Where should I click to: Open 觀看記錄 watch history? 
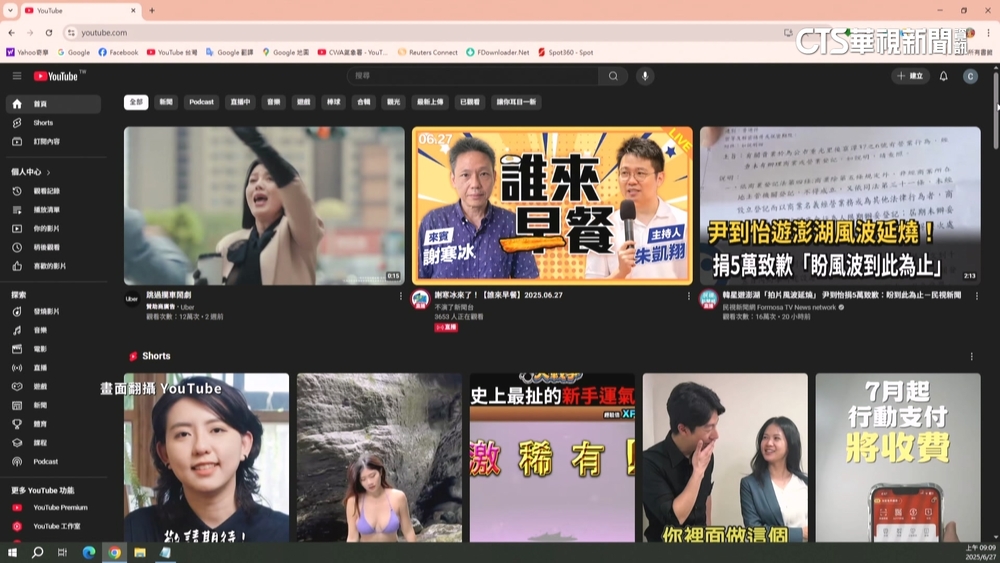(54, 191)
